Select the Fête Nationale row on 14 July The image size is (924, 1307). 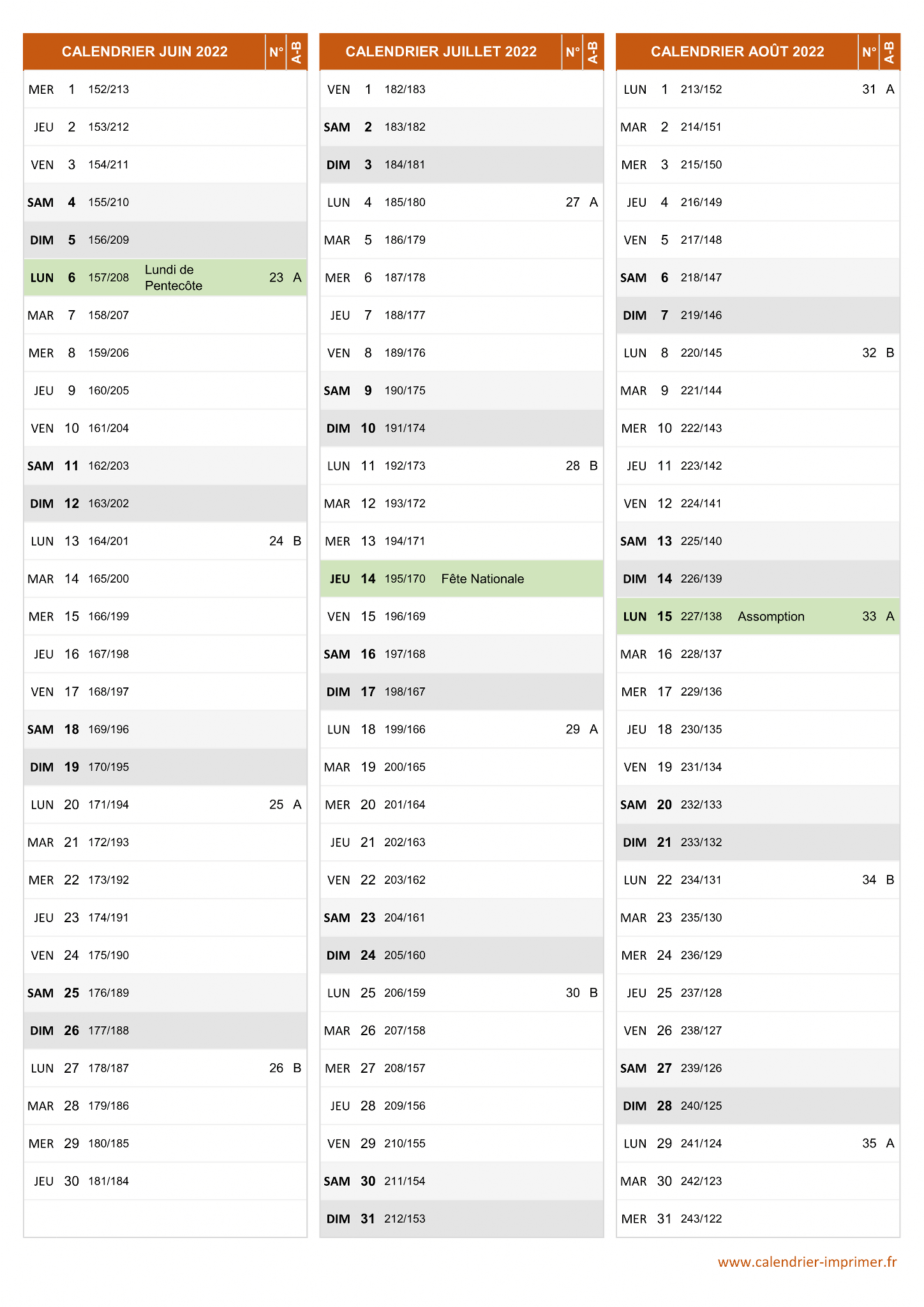pos(461,579)
